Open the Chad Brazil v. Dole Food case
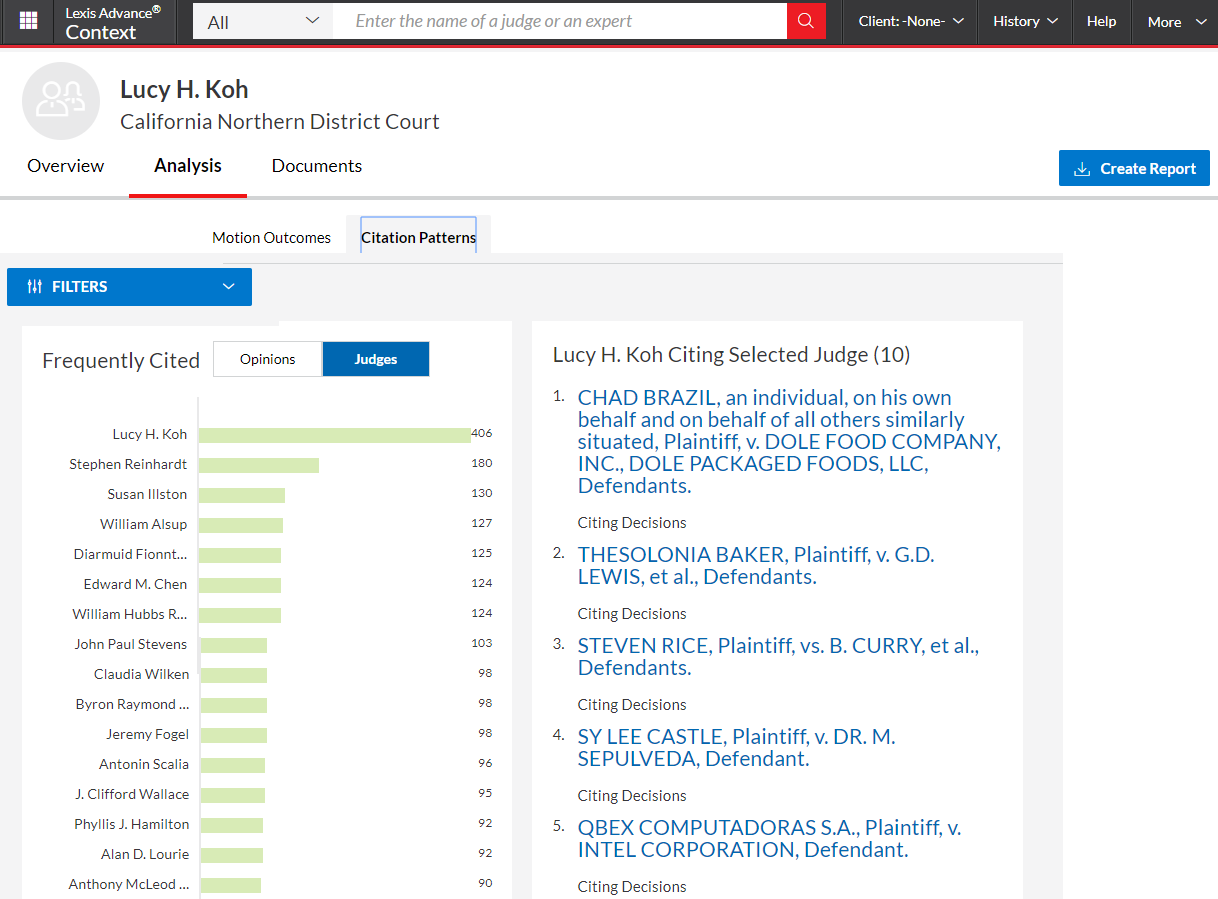This screenshot has height=899, width=1218. [x=789, y=442]
